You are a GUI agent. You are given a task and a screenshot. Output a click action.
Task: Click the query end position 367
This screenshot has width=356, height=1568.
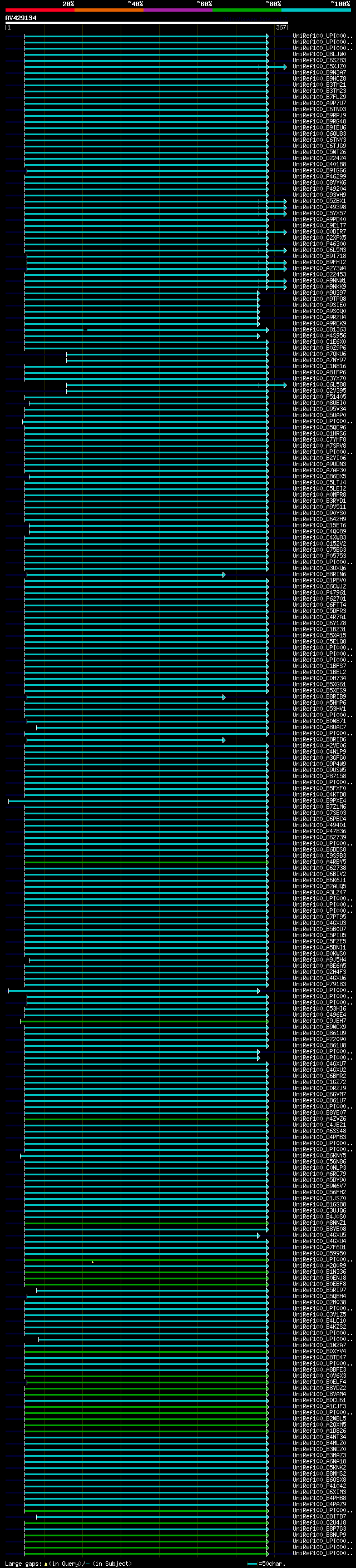[x=281, y=27]
